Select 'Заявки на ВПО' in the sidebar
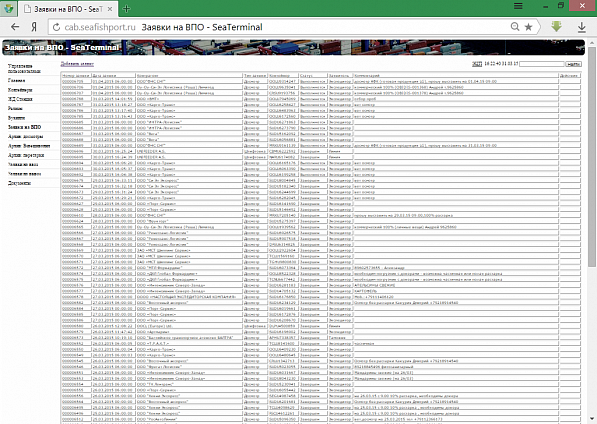Image resolution: width=597 pixels, height=424 pixels. (24, 127)
